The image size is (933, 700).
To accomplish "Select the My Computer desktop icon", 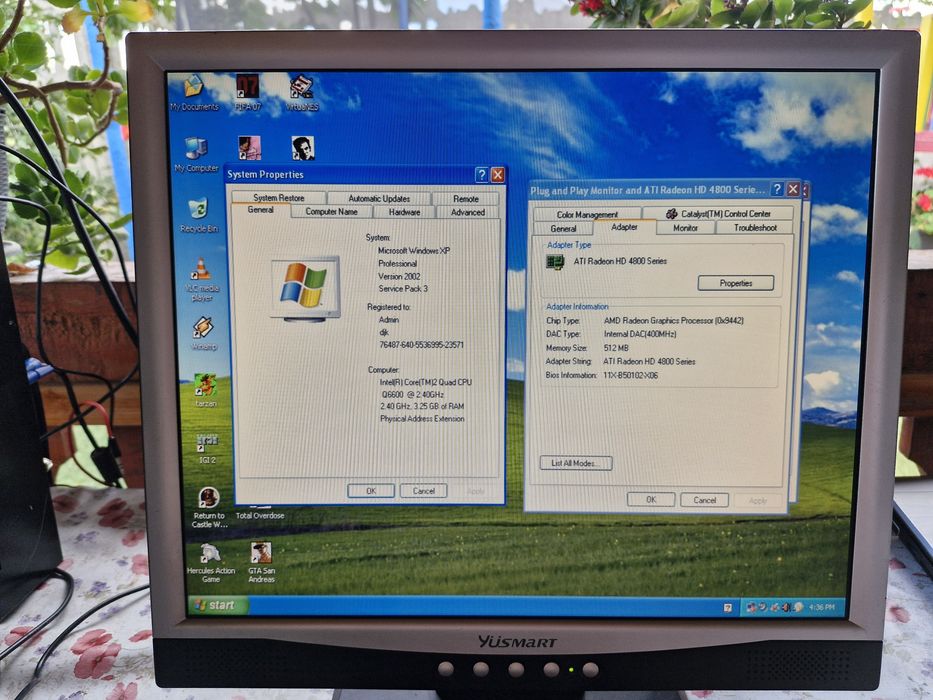I will 196,155.
